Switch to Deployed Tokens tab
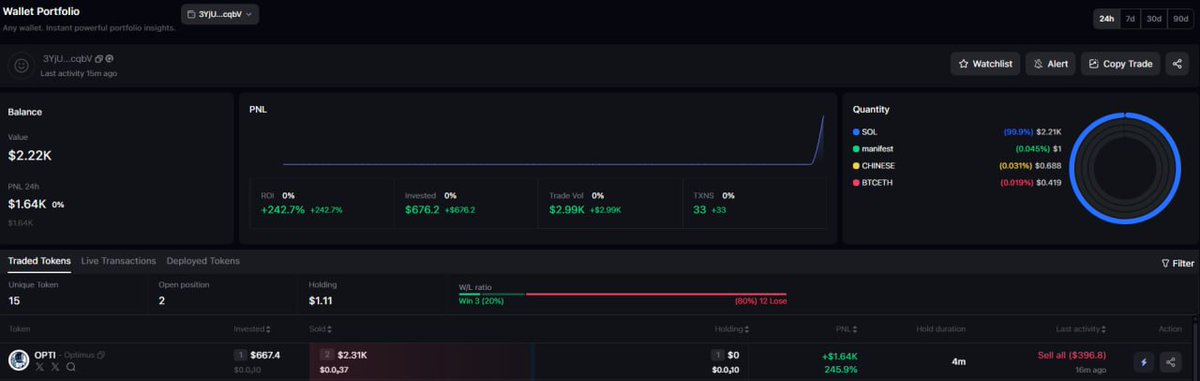1200x381 pixels. [x=203, y=261]
